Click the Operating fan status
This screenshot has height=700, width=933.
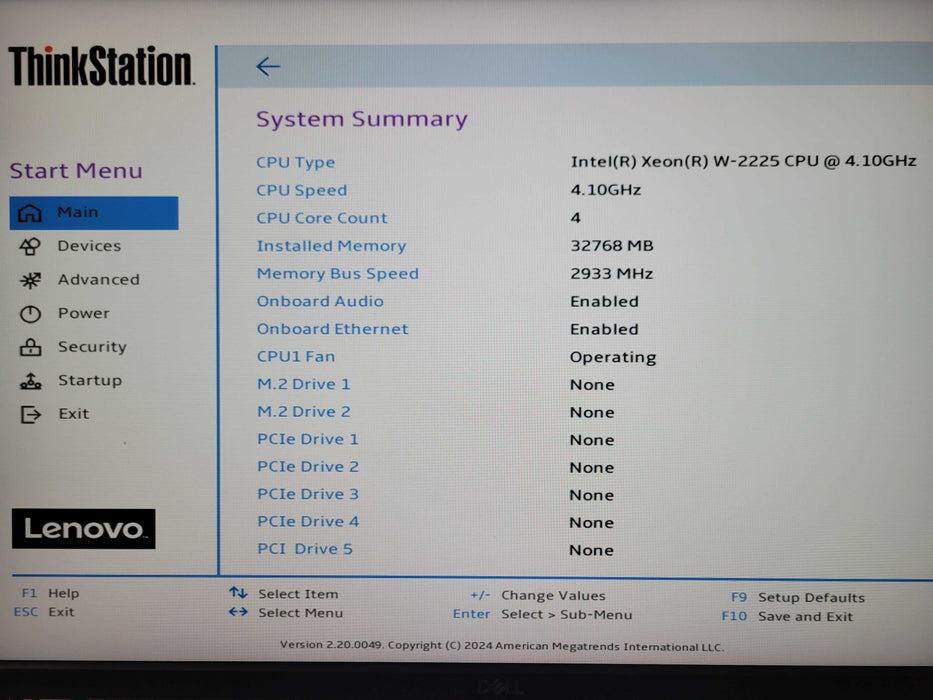[613, 358]
